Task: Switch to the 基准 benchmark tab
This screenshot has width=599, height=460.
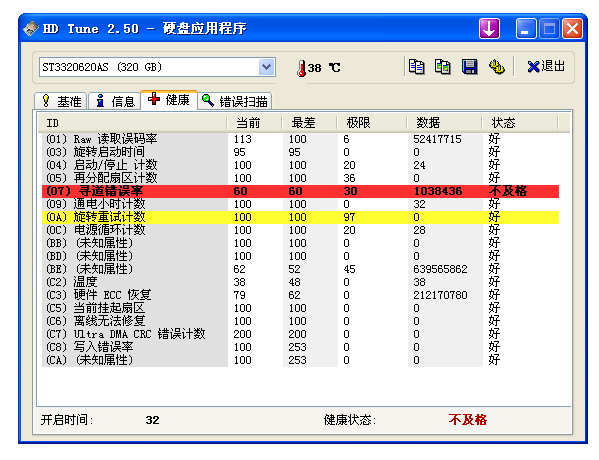Action: tap(61, 101)
